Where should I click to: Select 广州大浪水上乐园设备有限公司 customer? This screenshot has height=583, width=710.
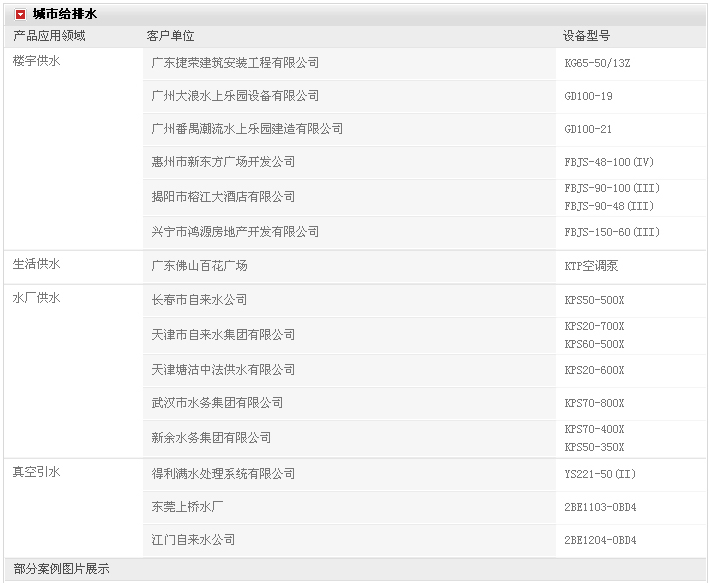(235, 96)
